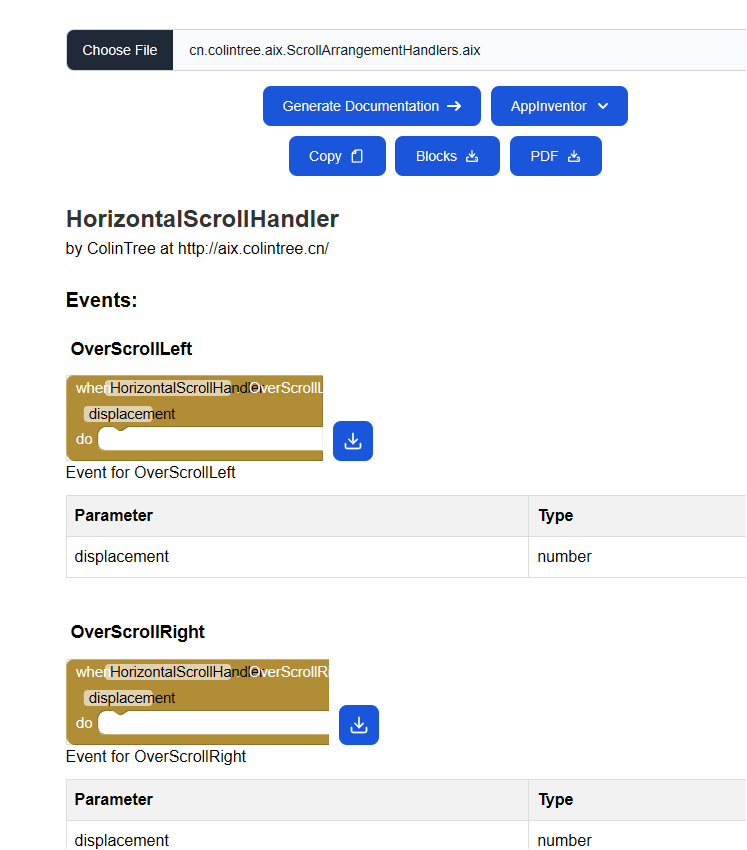Click HorizontalScrollHandler label in OverScrollRight block
This screenshot has height=850, width=747.
pyautogui.click(x=169, y=672)
